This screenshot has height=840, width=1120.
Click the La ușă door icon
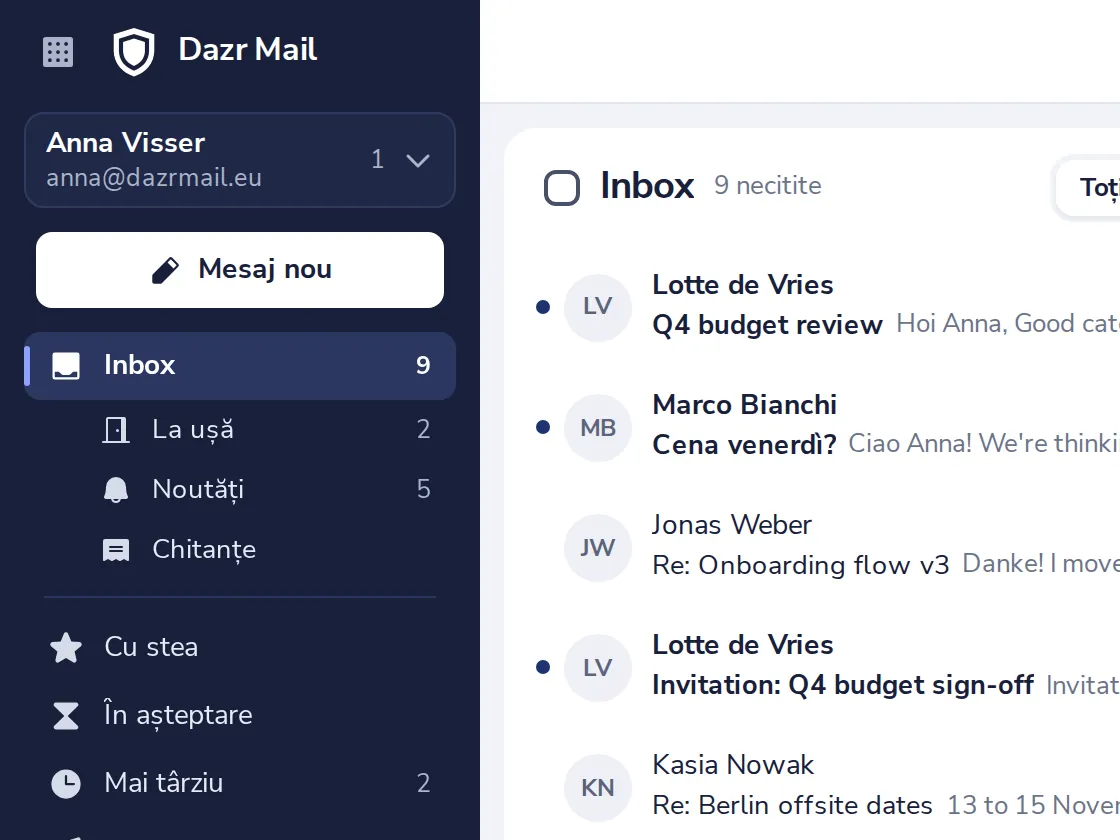[x=116, y=429]
